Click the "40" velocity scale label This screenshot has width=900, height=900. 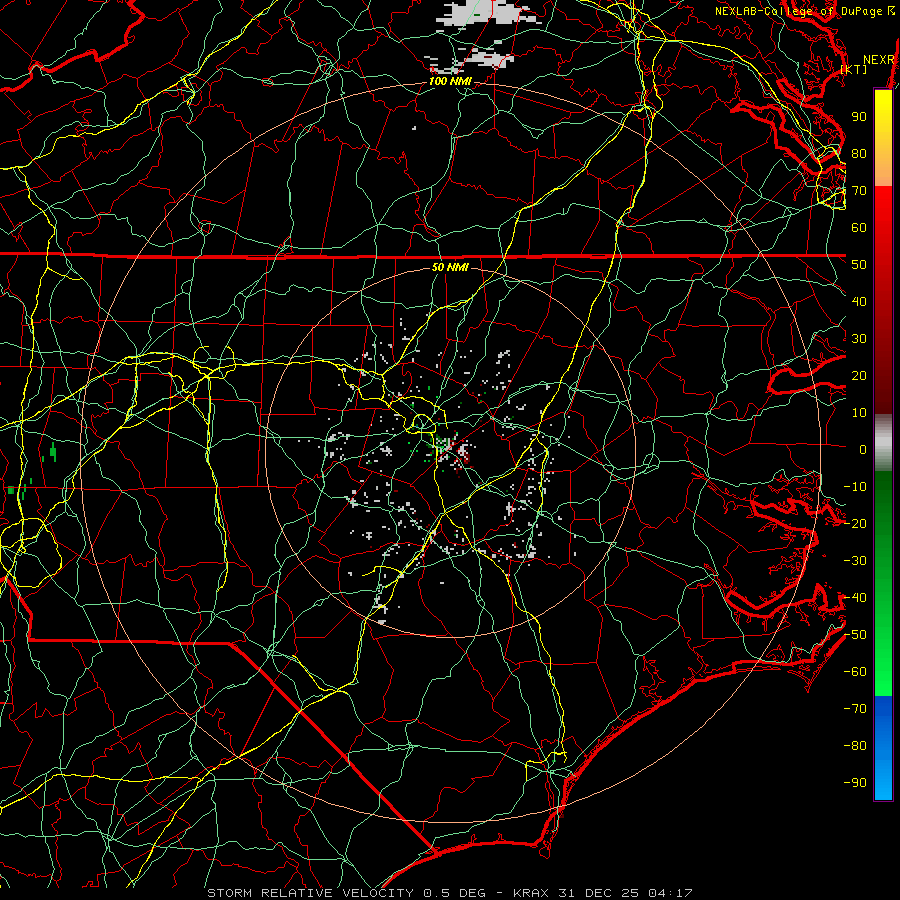pyautogui.click(x=859, y=302)
